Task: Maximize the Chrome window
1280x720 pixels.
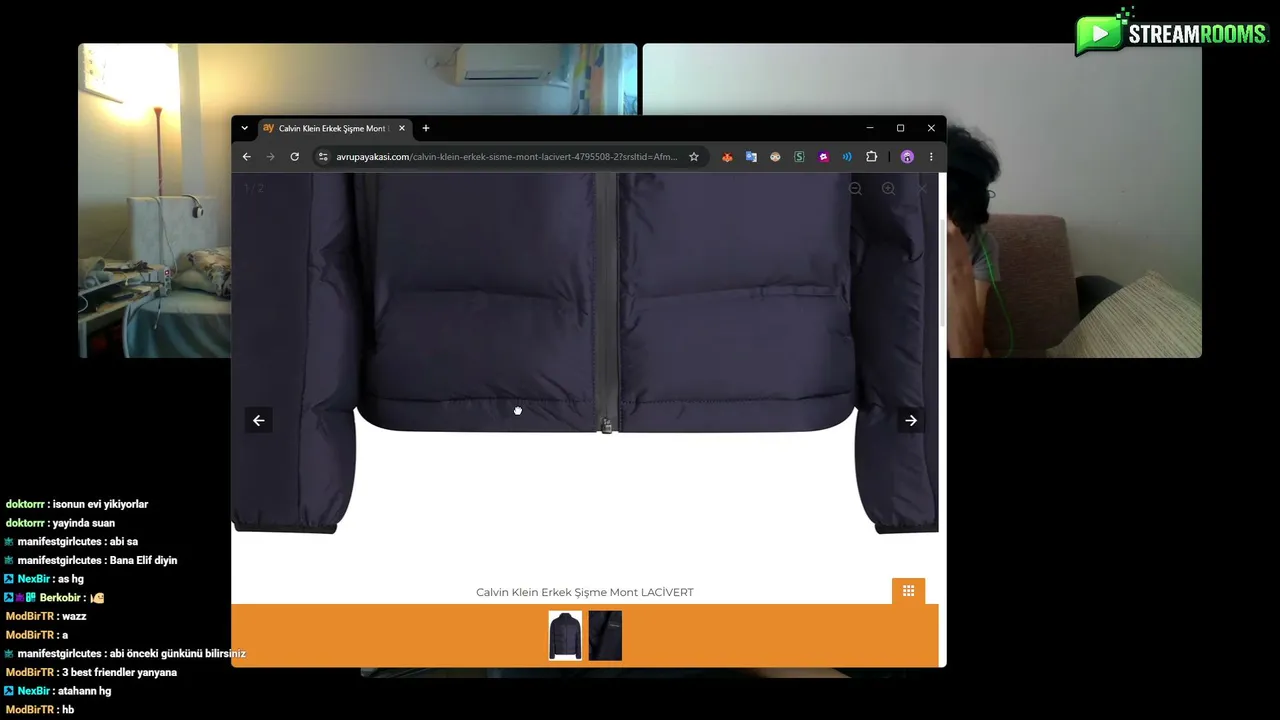Action: [x=900, y=128]
